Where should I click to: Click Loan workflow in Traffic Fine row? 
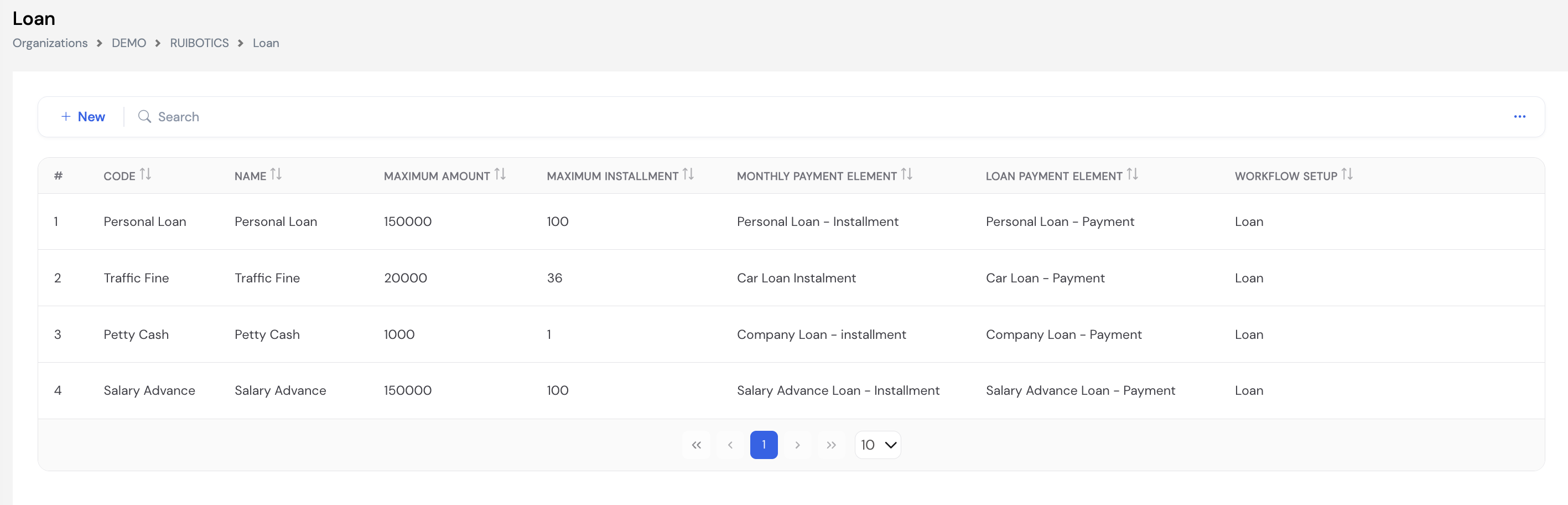1249,278
